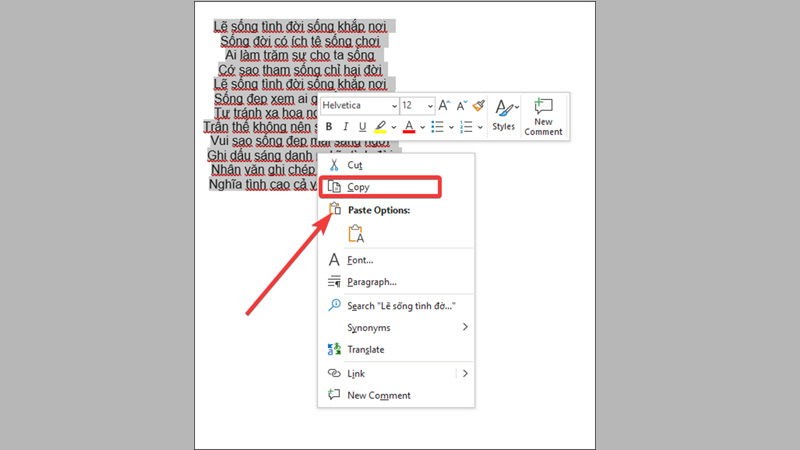Expand the numbering style dropdown
Screen dimensions: 800x450
click(x=480, y=127)
